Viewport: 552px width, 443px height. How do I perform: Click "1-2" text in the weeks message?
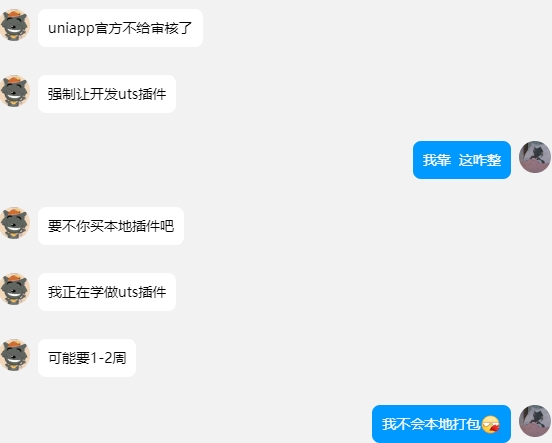101,358
